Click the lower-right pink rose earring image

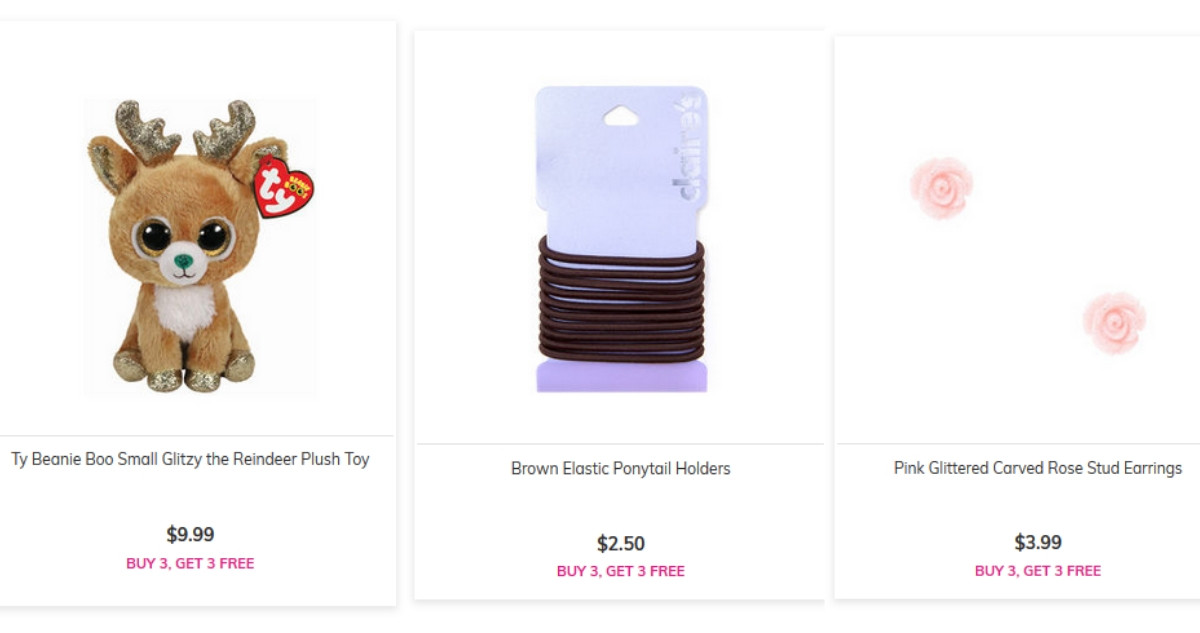click(1114, 322)
